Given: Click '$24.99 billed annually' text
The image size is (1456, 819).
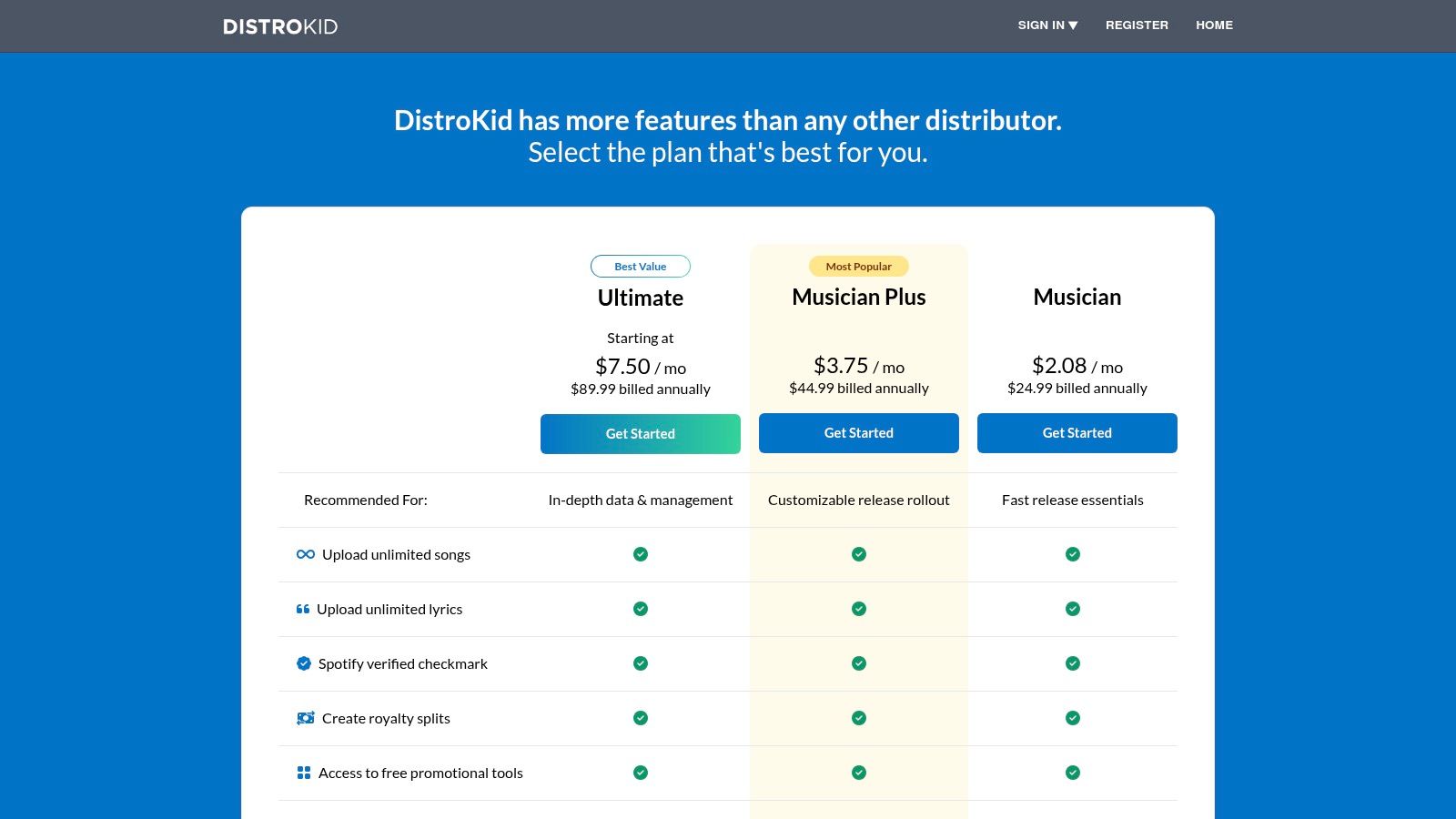Looking at the screenshot, I should coord(1077,389).
